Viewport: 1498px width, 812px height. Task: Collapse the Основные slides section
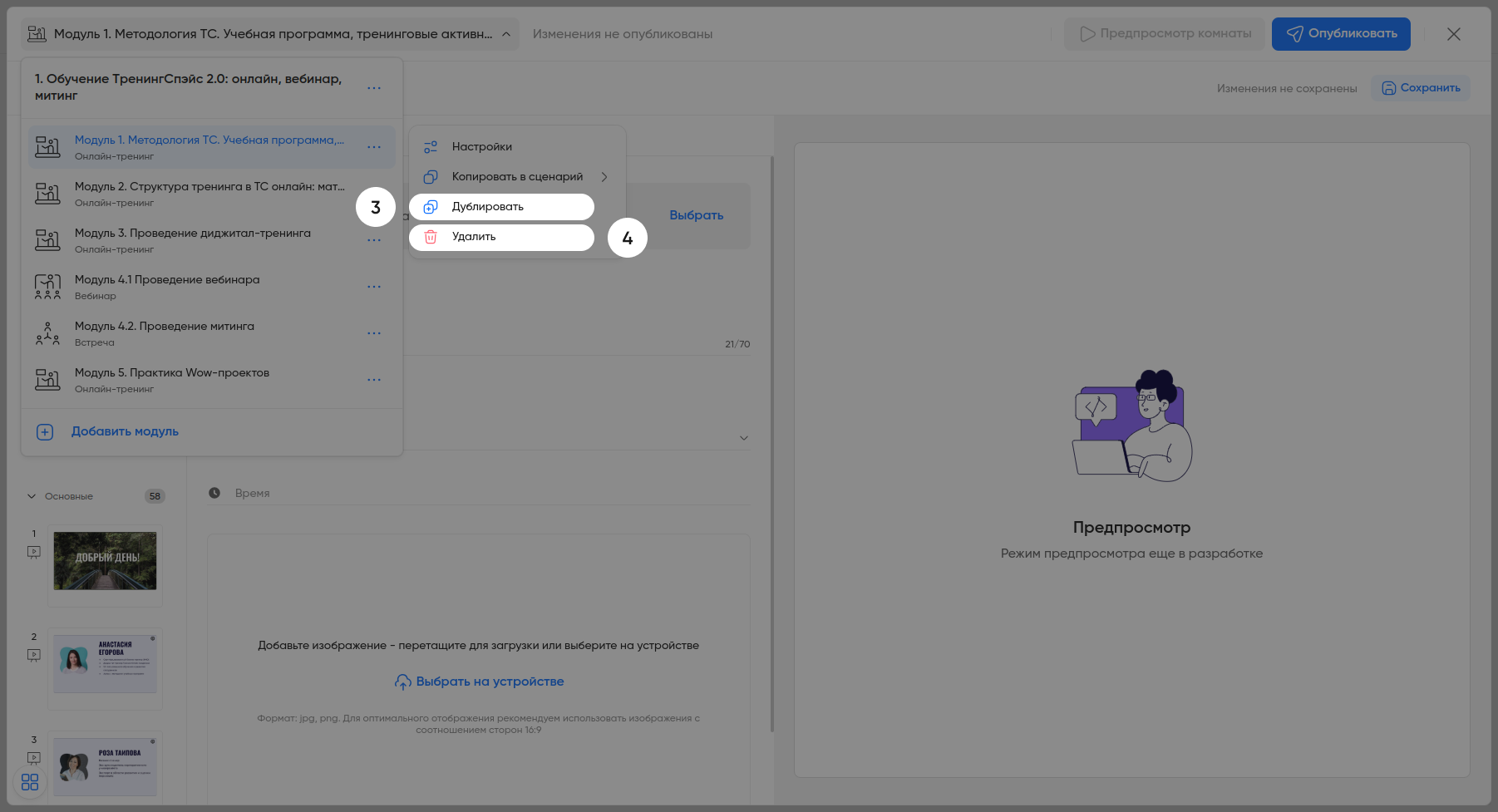32,496
